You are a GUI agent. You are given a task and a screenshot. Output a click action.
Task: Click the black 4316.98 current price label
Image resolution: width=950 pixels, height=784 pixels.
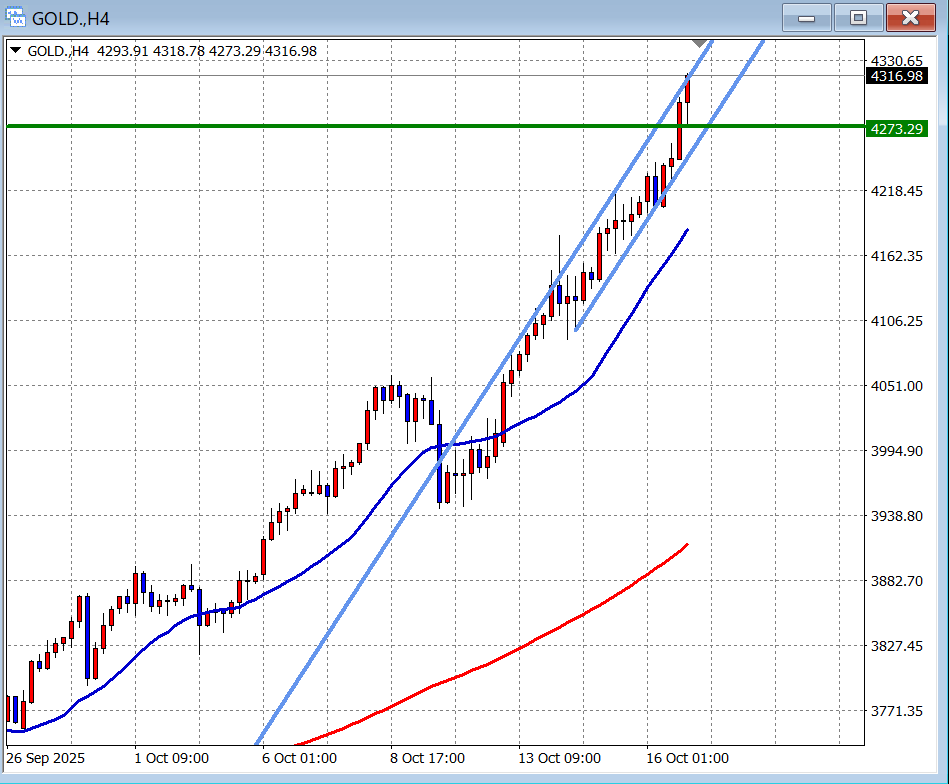click(x=896, y=76)
